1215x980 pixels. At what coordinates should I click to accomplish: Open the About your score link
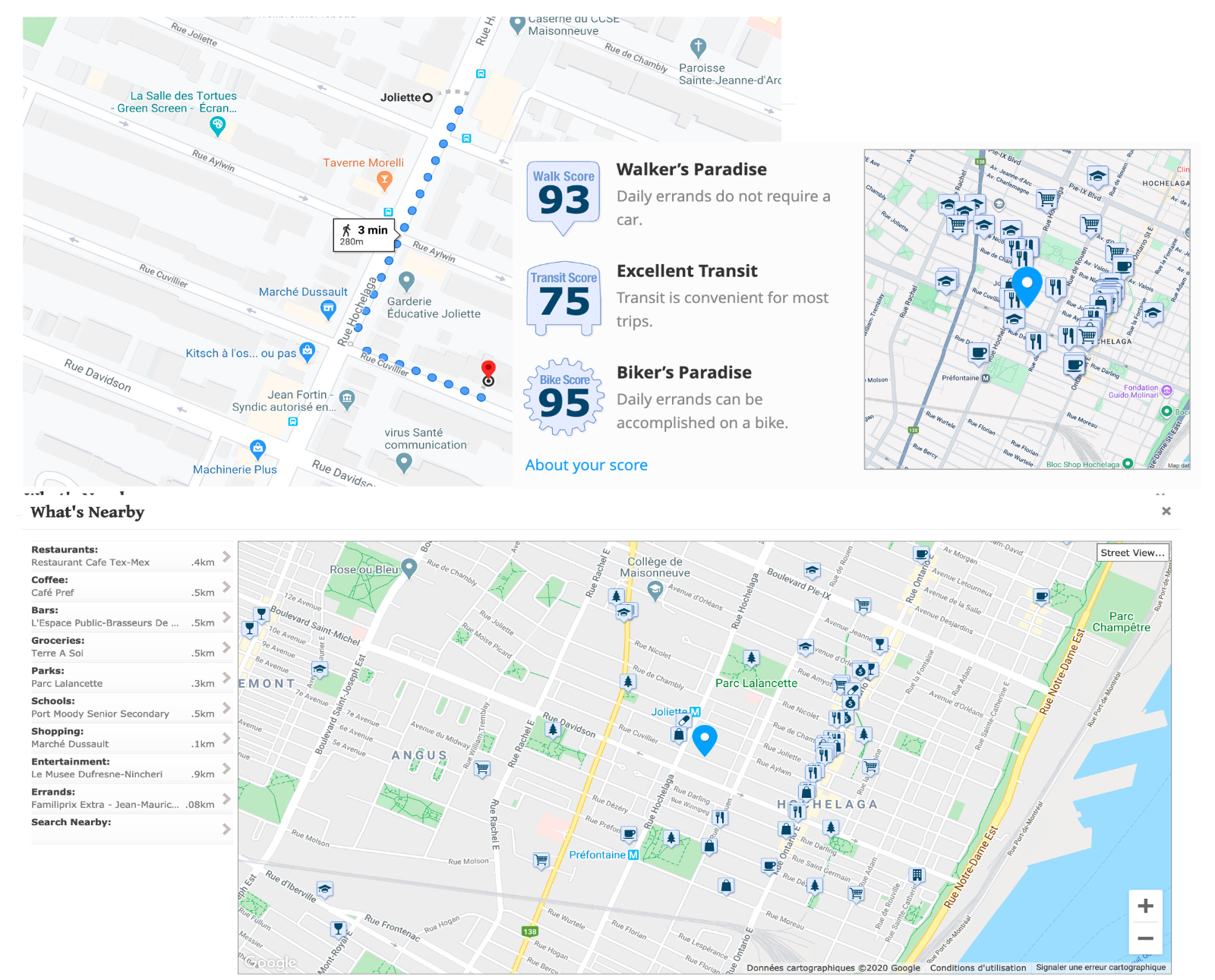tap(586, 465)
